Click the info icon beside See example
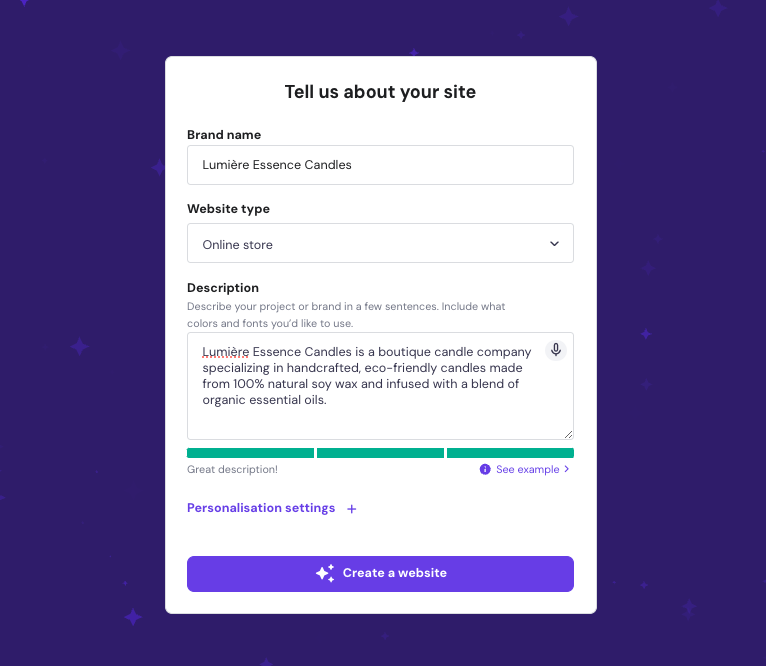This screenshot has width=766, height=666. click(485, 469)
